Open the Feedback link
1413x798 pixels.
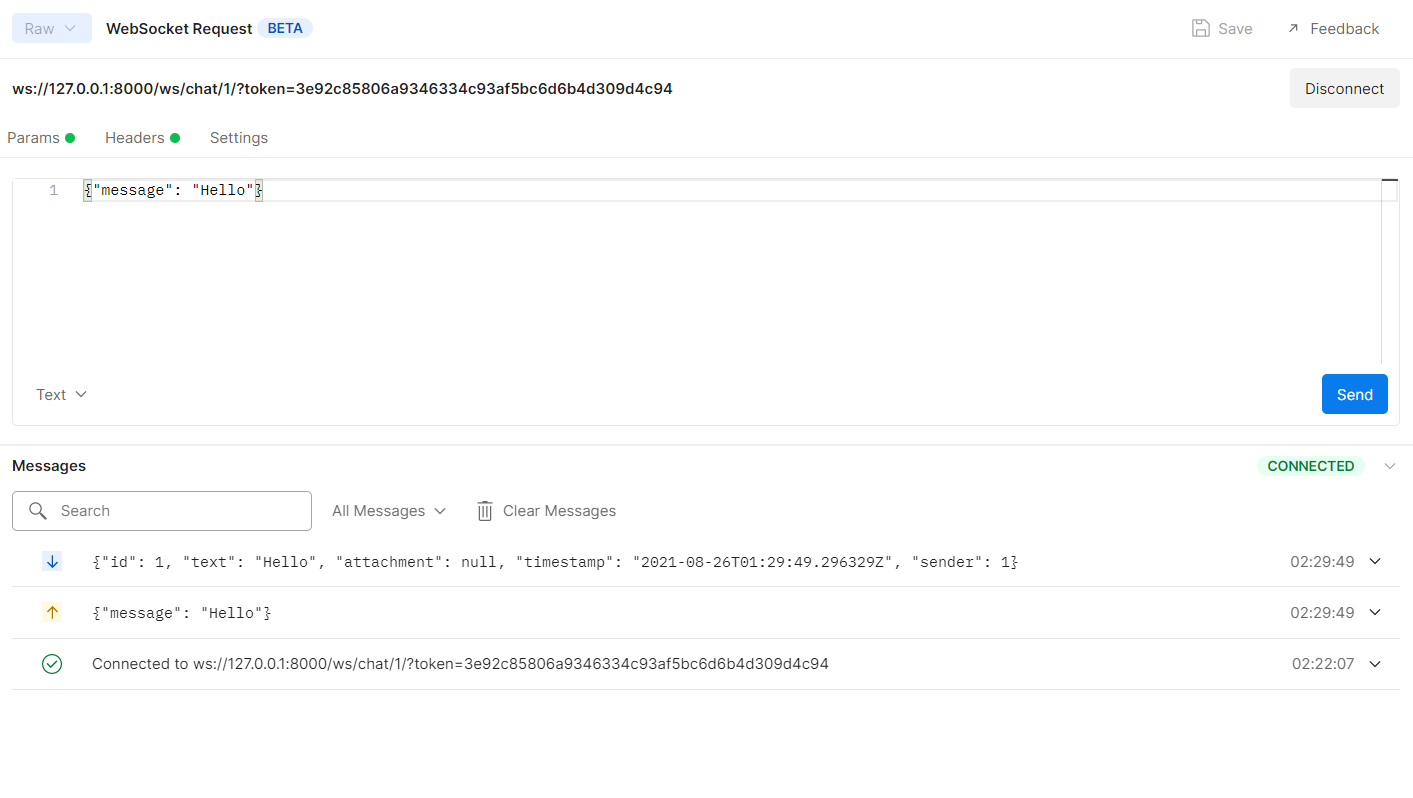tap(1333, 28)
